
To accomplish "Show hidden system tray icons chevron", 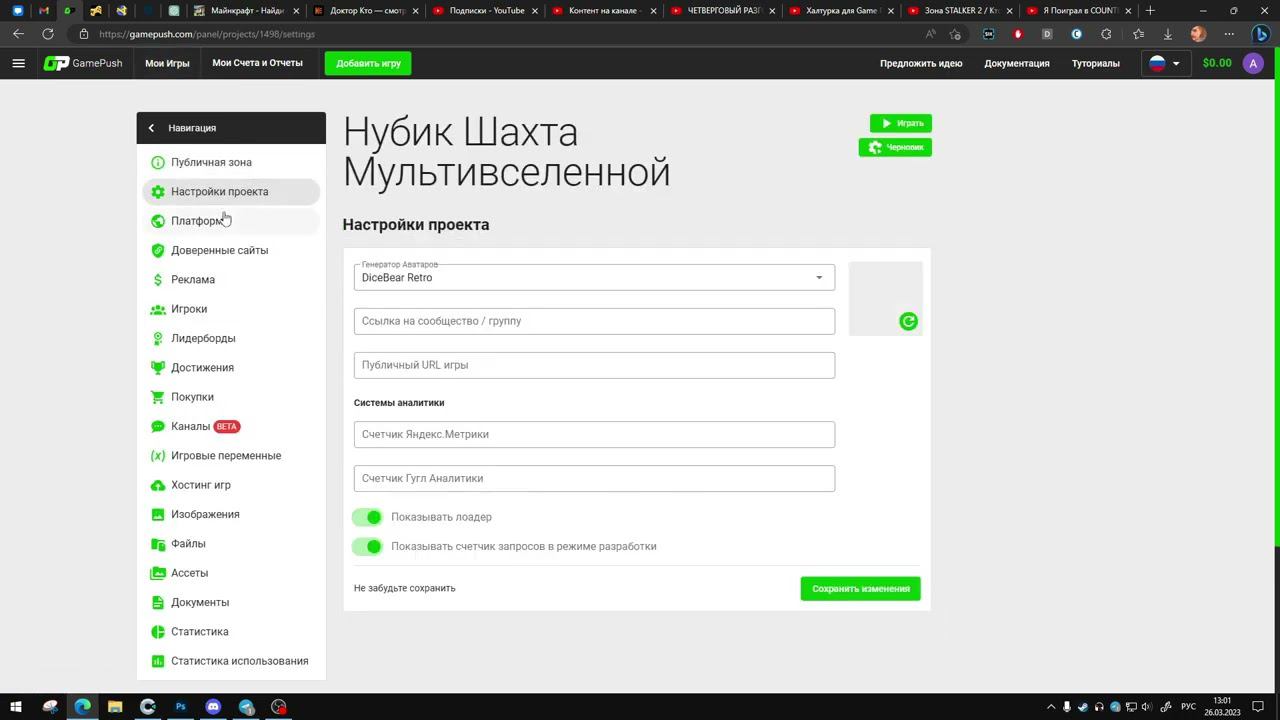I will 1051,707.
